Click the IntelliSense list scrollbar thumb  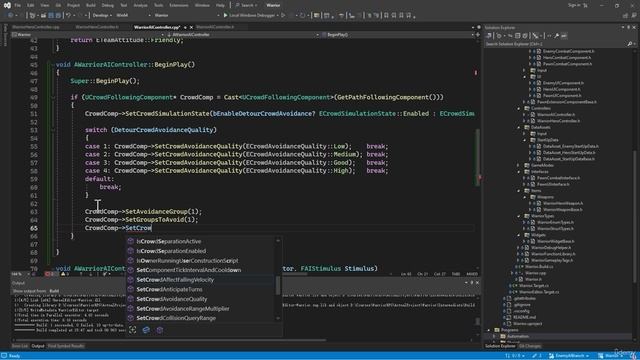pos(278,285)
